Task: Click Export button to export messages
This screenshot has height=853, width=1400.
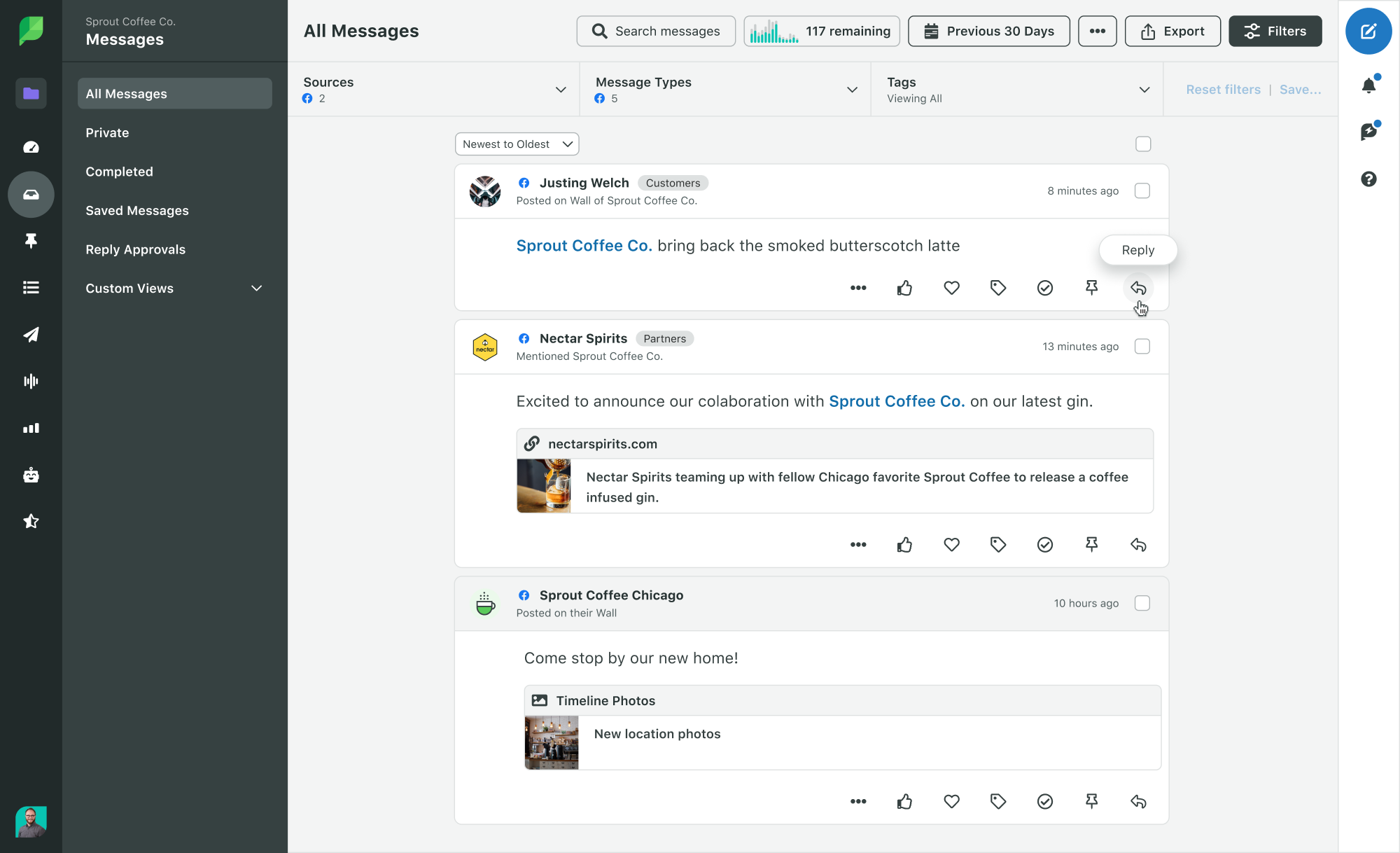Action: coord(1173,30)
